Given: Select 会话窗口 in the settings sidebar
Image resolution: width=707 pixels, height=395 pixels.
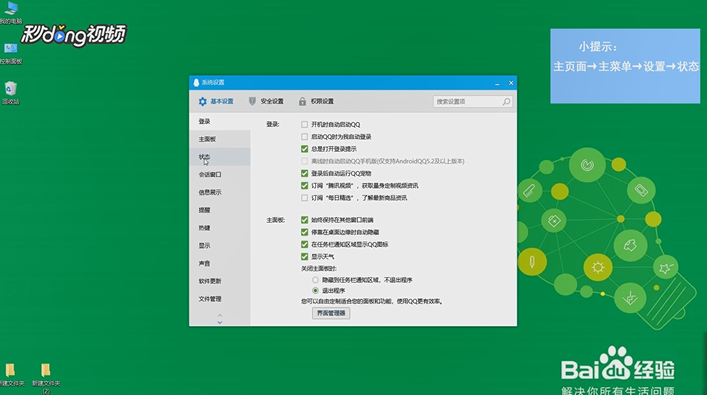Looking at the screenshot, I should pyautogui.click(x=220, y=175).
